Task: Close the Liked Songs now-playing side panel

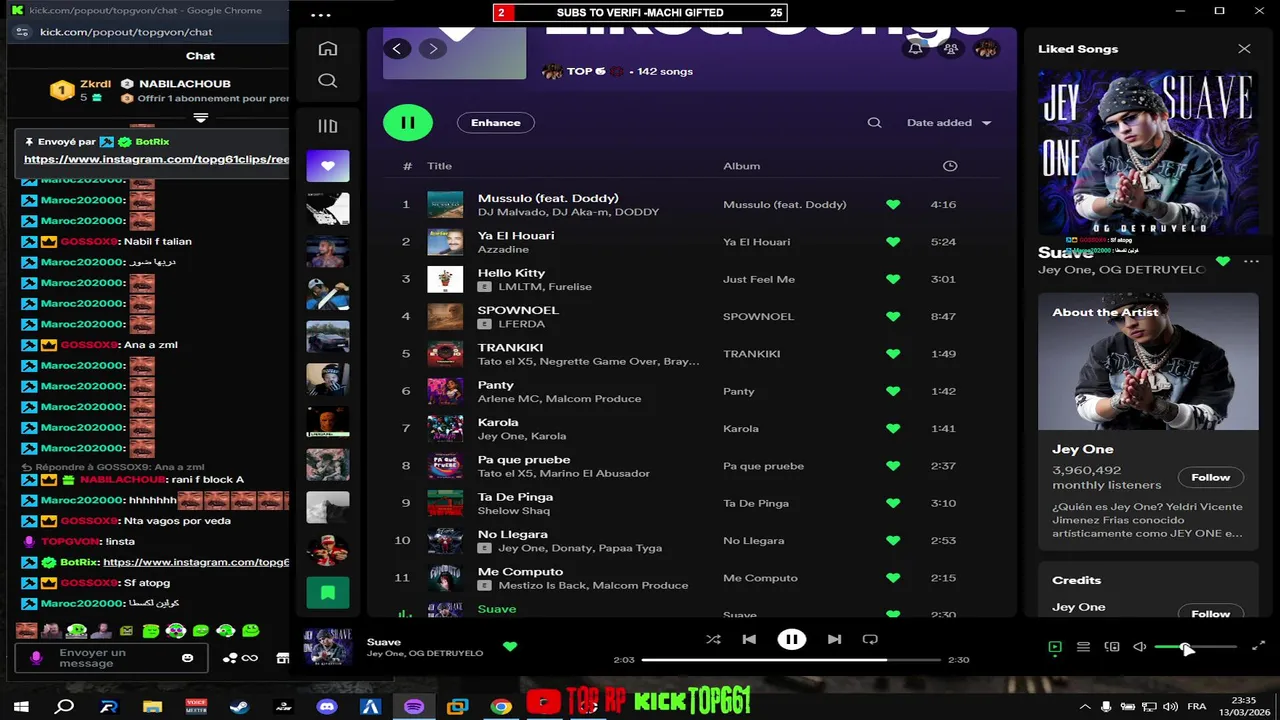Action: click(x=1244, y=49)
